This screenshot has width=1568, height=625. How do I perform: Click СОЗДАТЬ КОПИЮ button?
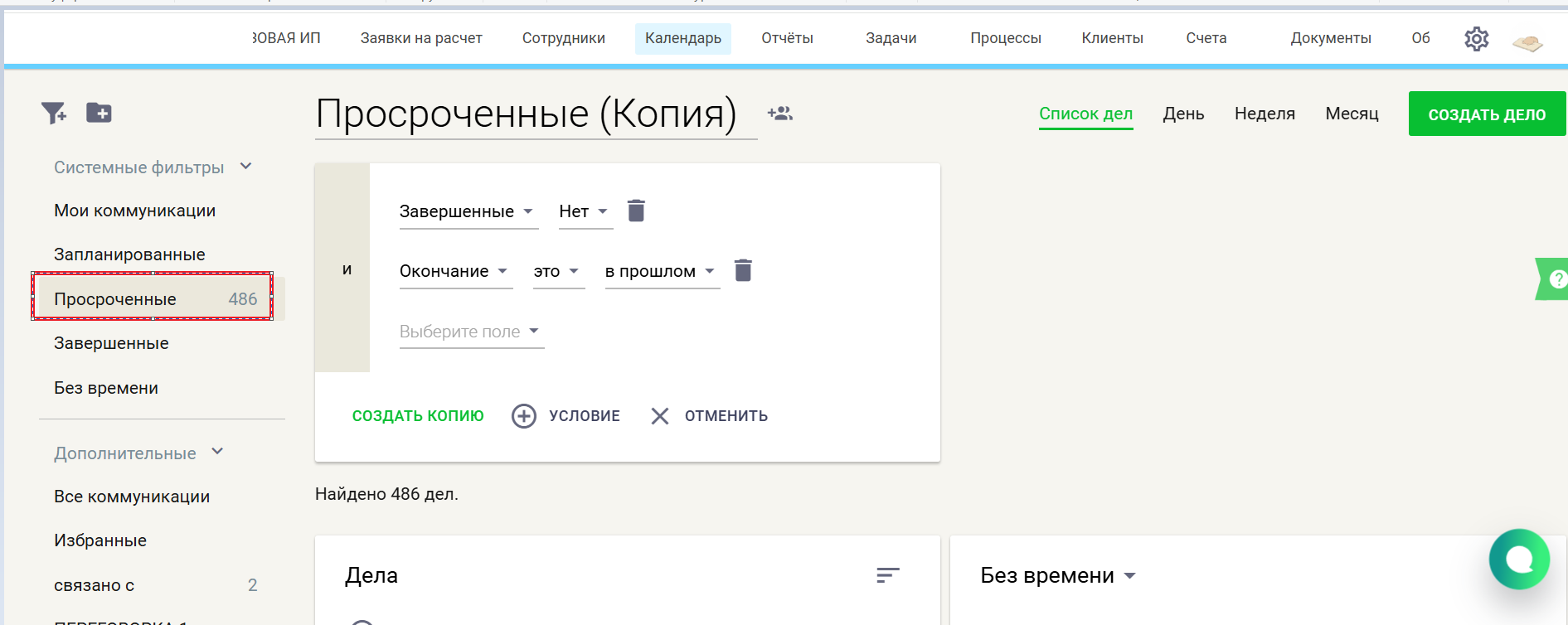pos(418,416)
